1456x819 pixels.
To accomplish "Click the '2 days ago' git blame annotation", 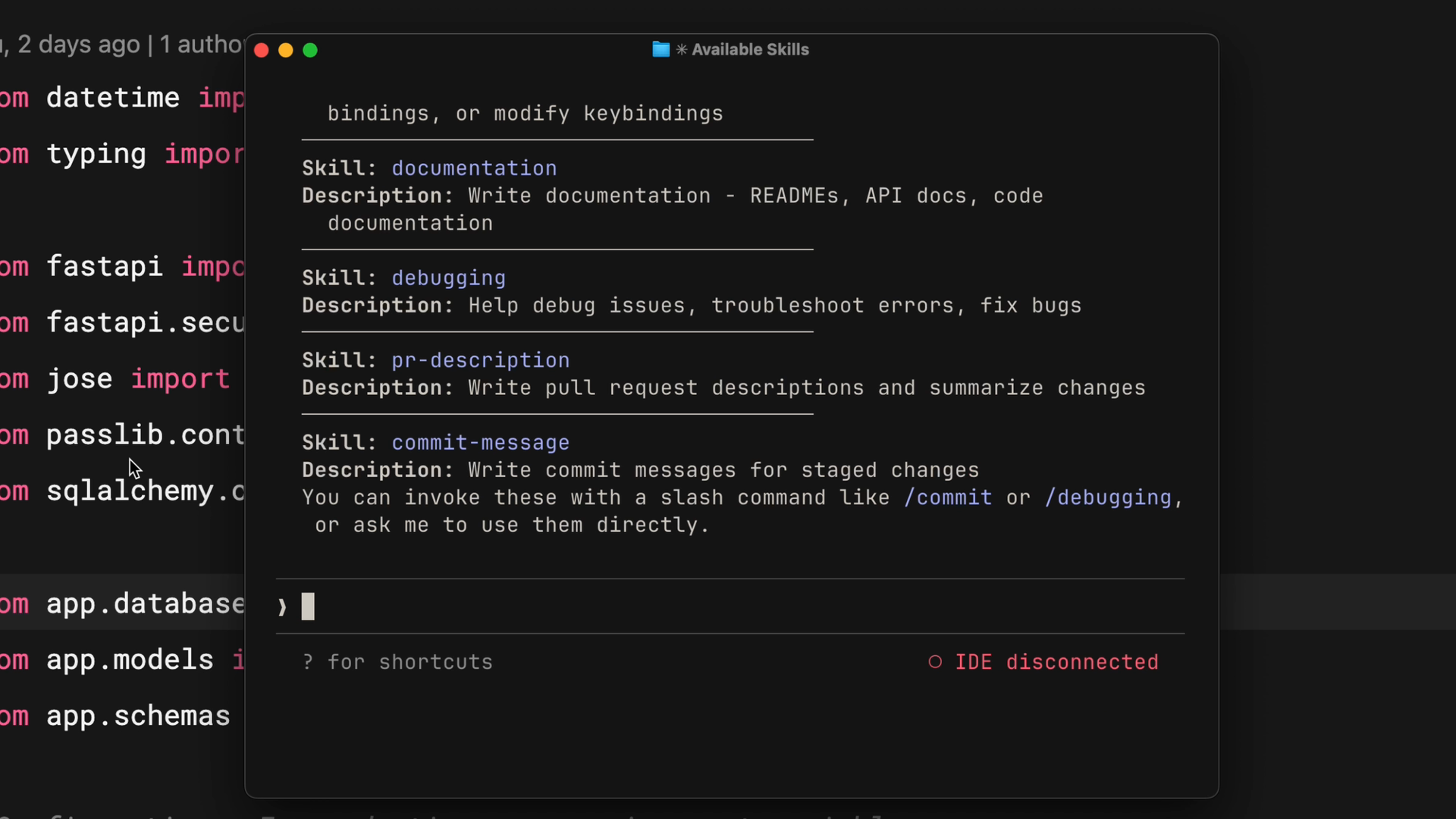I will (x=79, y=44).
